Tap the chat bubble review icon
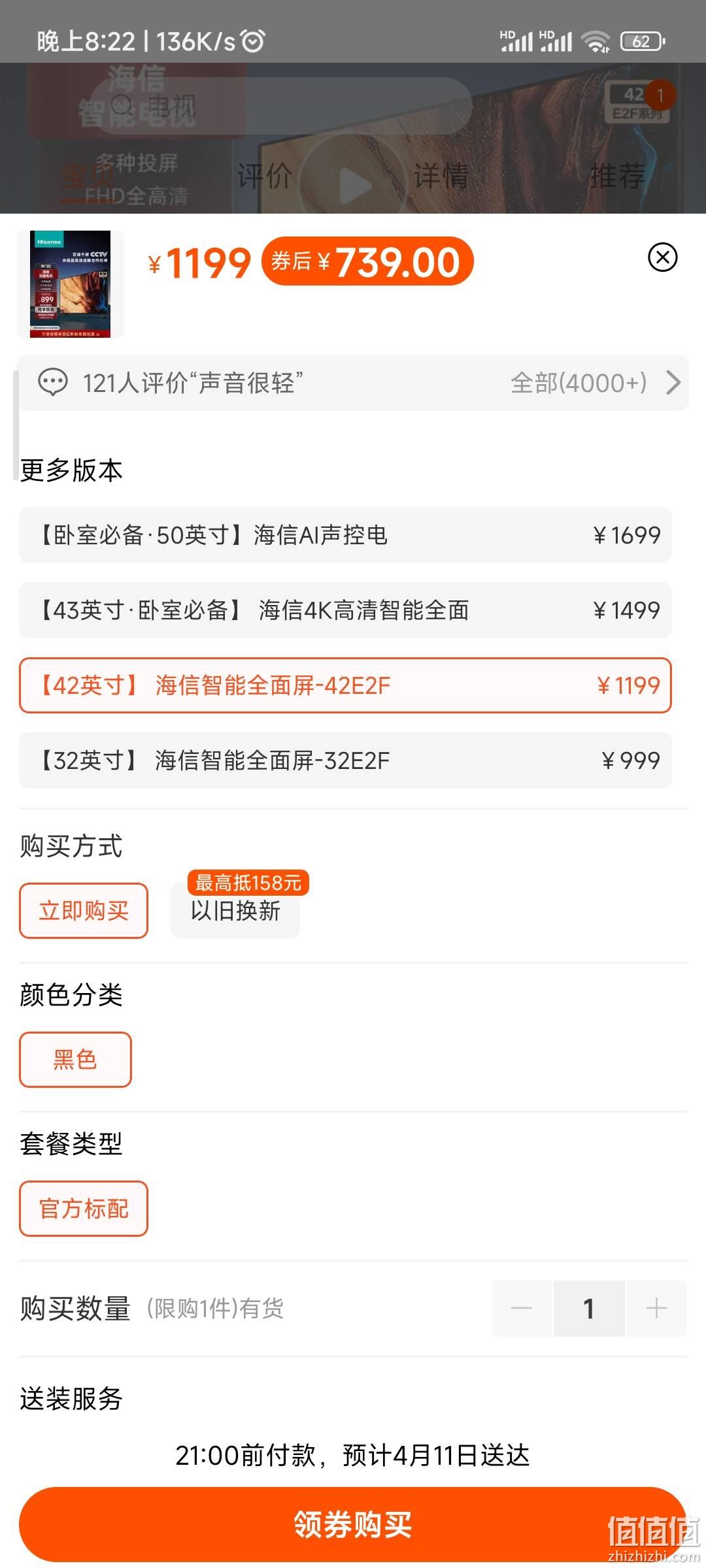 53,383
